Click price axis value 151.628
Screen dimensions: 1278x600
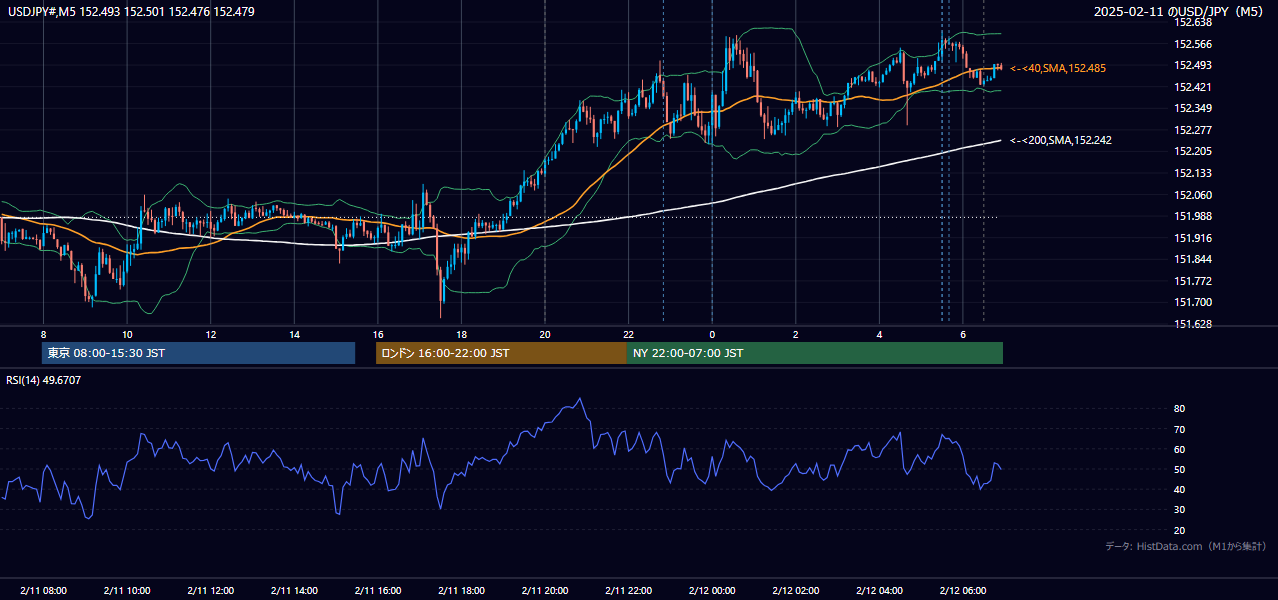[1192, 324]
